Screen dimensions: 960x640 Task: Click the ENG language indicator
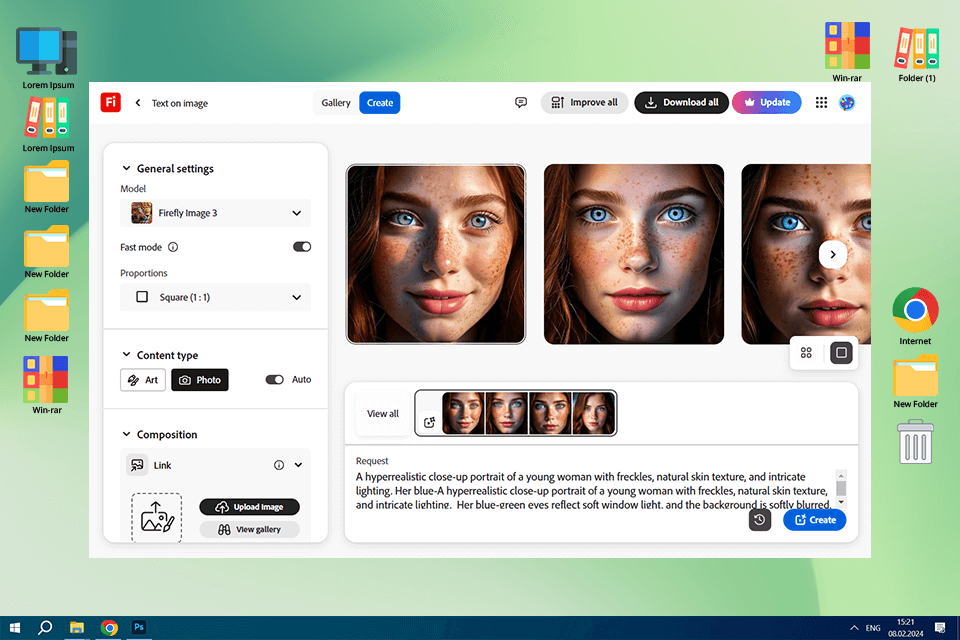pos(873,628)
